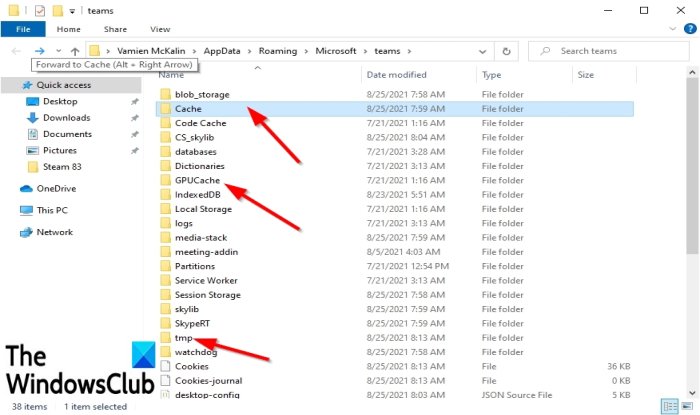Viewport: 700px width, 415px height.
Task: Click the scrollbar down arrow
Action: click(x=692, y=393)
